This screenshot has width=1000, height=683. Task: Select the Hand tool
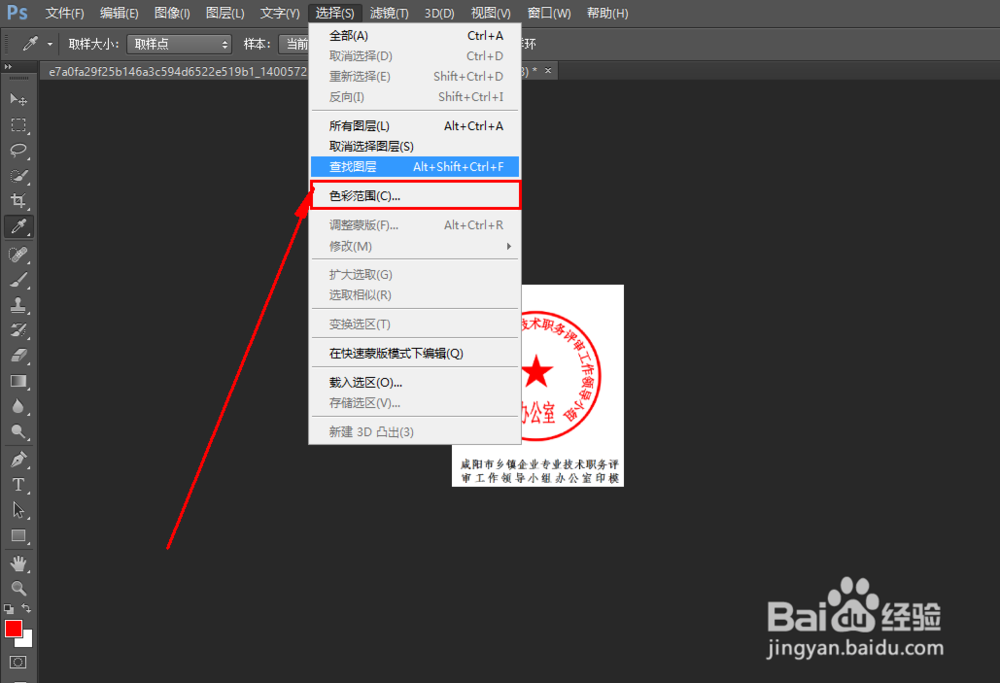click(x=18, y=564)
